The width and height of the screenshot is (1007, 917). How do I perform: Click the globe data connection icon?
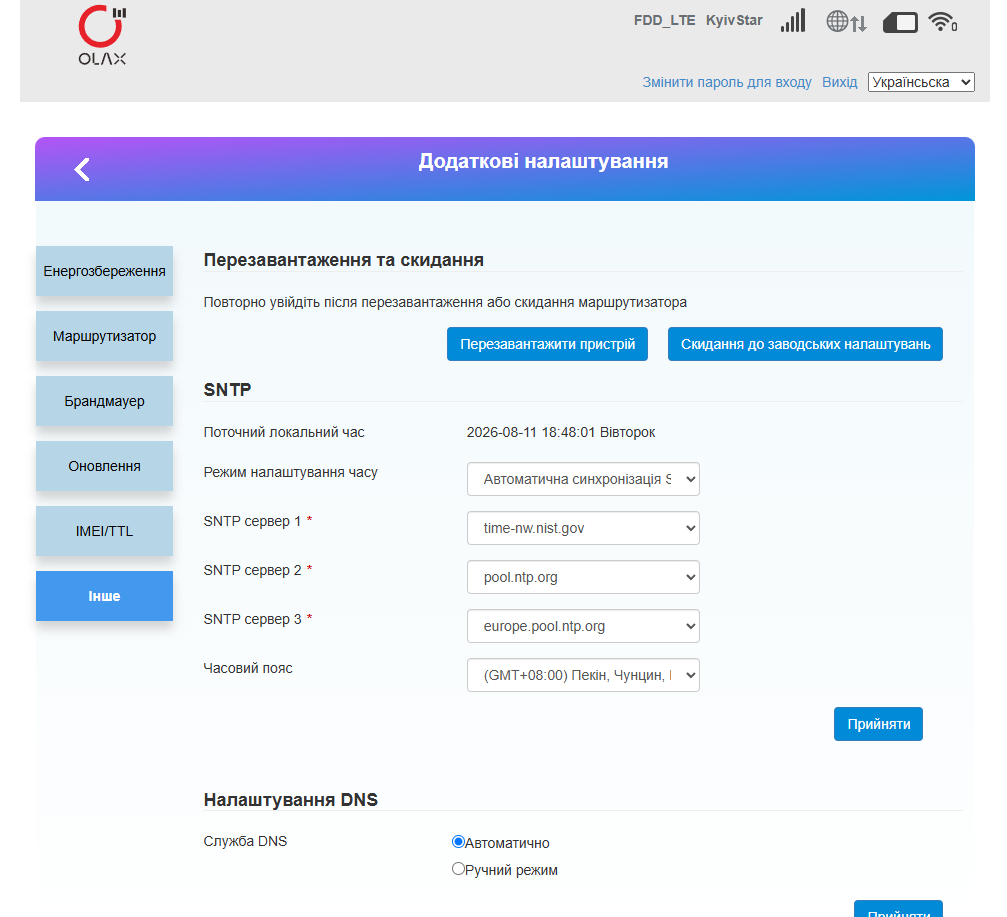point(846,22)
